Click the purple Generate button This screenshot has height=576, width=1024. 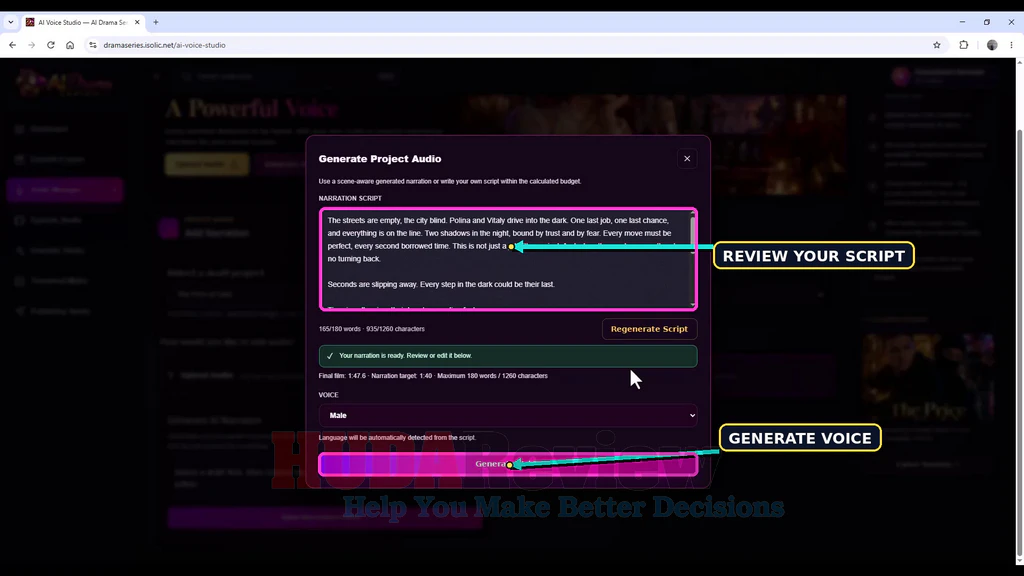point(507,464)
